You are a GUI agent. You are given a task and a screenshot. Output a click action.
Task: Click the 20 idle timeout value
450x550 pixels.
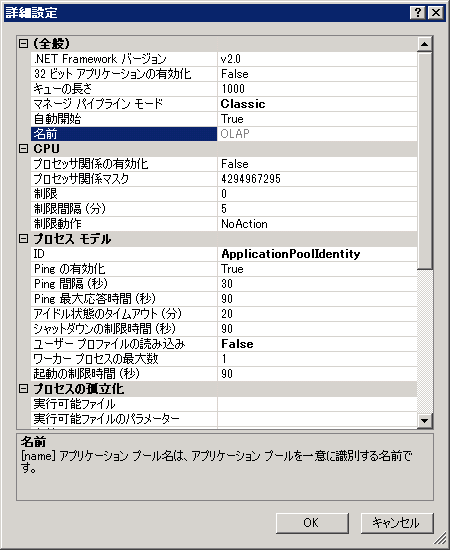317,314
